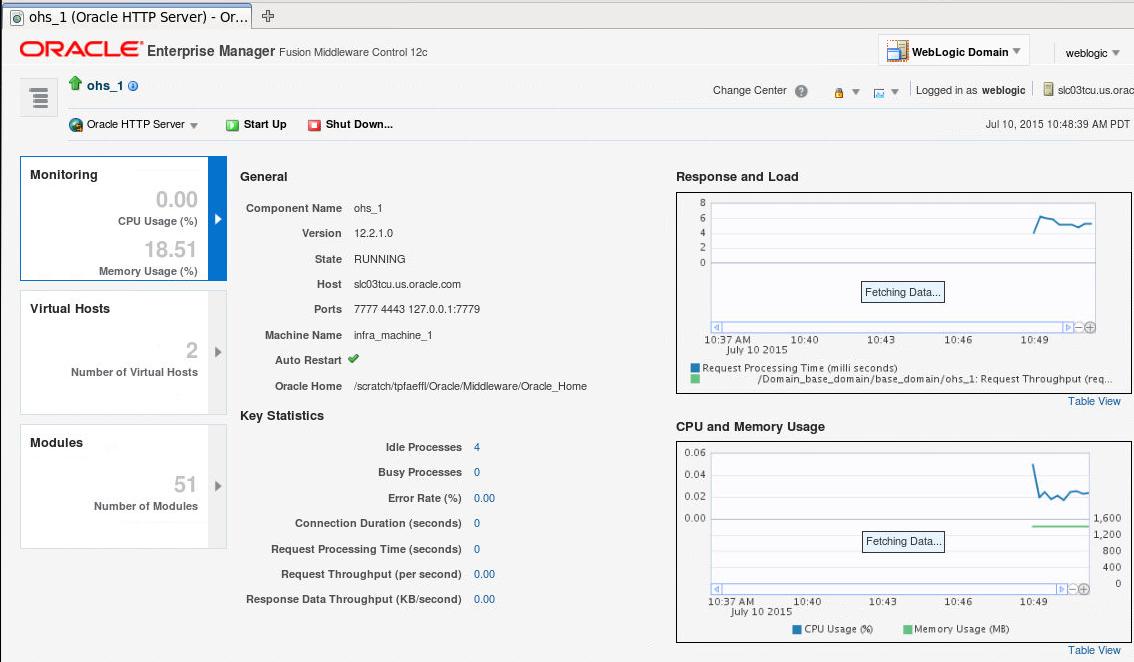Click the Response and Load time range scrollbar
Image resolution: width=1134 pixels, height=662 pixels.
[892, 328]
